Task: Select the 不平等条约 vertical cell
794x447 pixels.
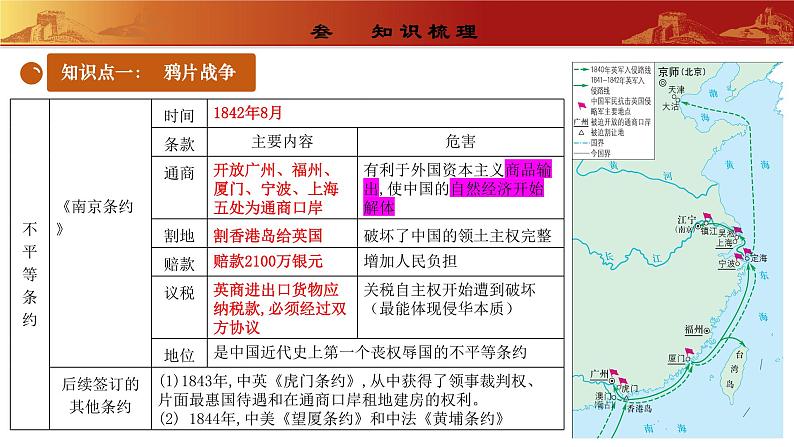Action: pyautogui.click(x=30, y=264)
